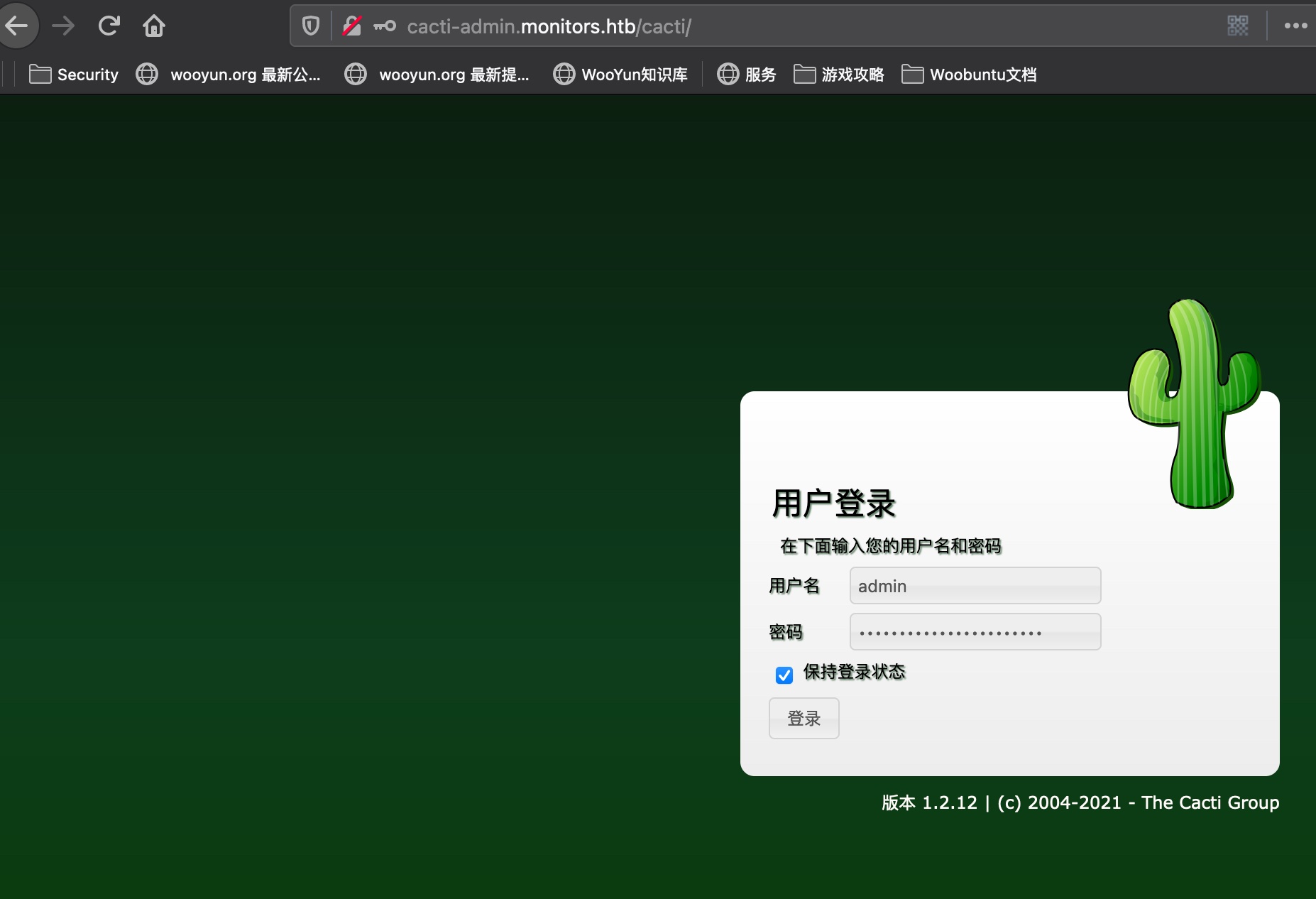Open the wooyun.org 最新提... bookmark
The width and height of the screenshot is (1316, 899).
(x=437, y=75)
